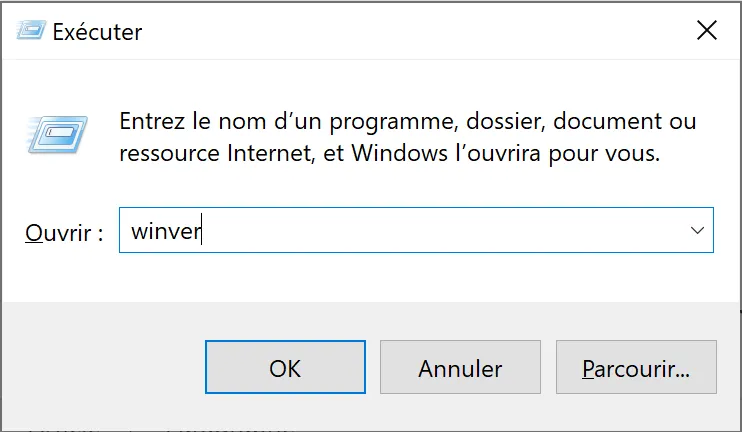Click the large Run program icon
The image size is (742, 432).
click(x=59, y=132)
